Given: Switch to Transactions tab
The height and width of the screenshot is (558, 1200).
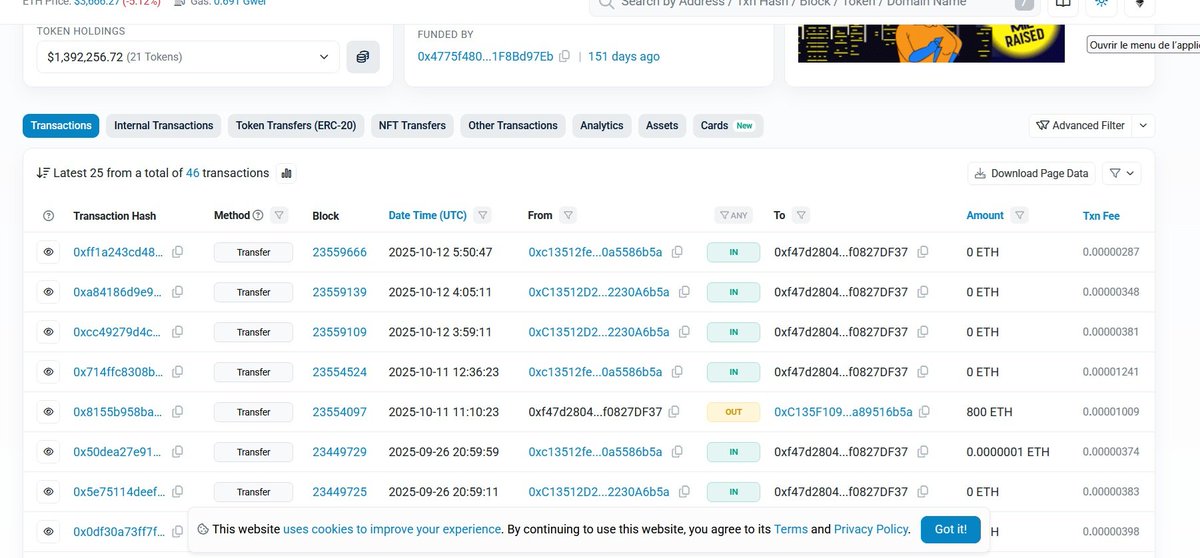Looking at the screenshot, I should tap(61, 126).
